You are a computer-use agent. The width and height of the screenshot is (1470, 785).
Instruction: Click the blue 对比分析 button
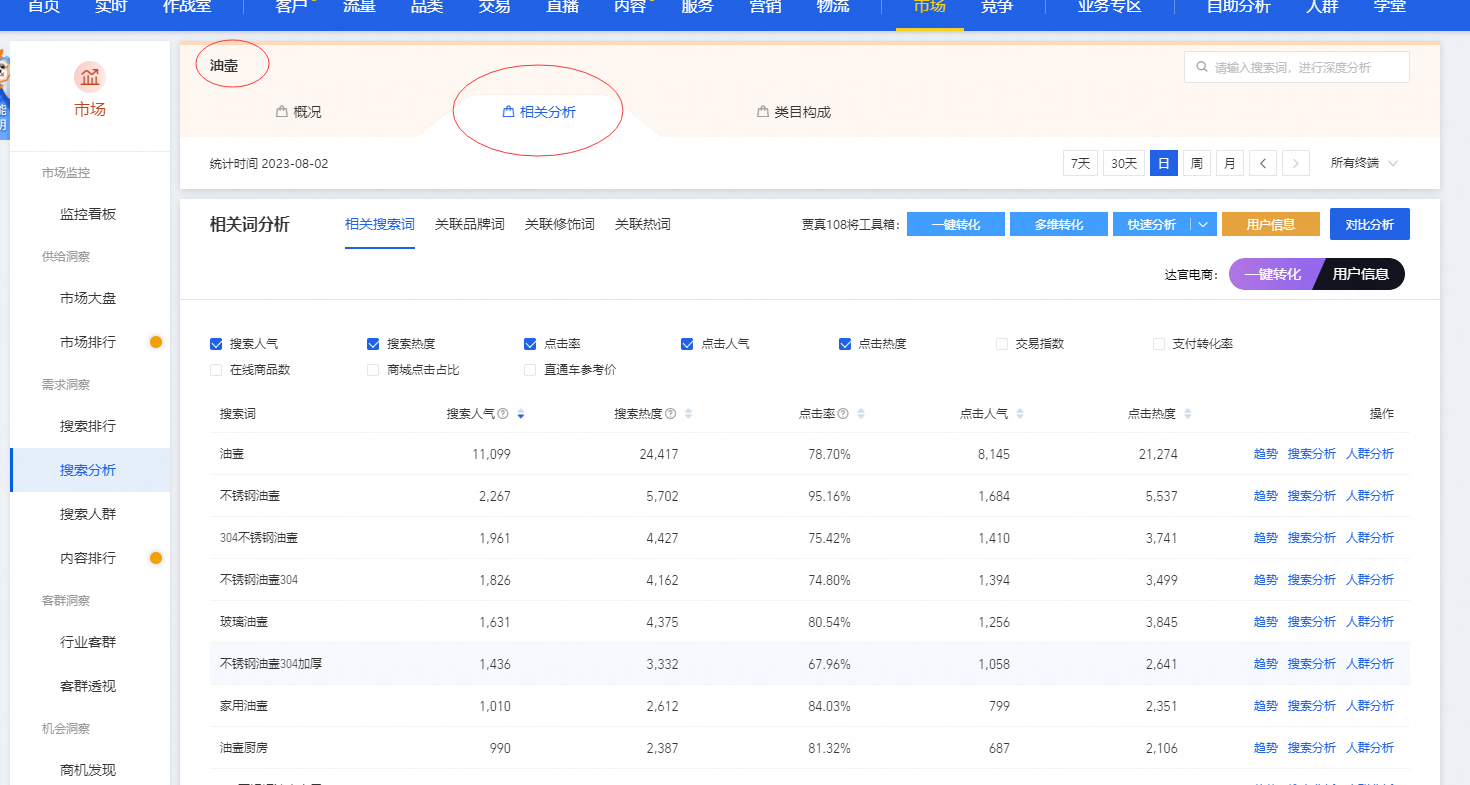point(1369,225)
